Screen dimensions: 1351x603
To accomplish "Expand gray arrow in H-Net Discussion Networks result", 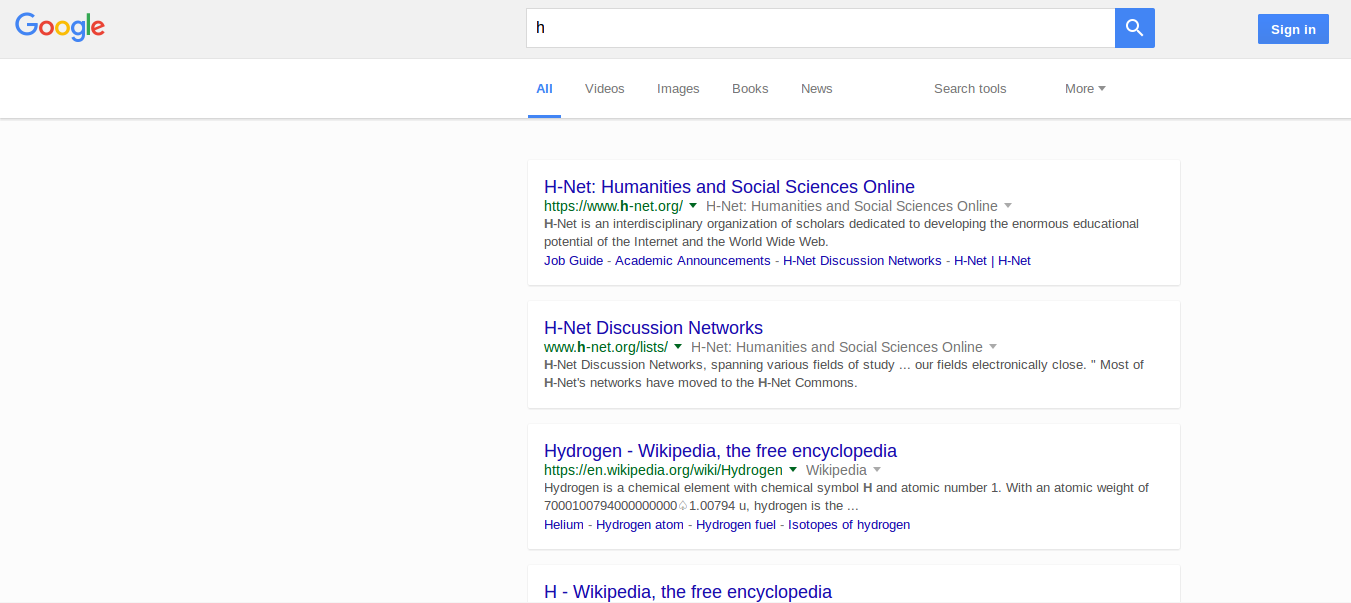I will tap(993, 346).
